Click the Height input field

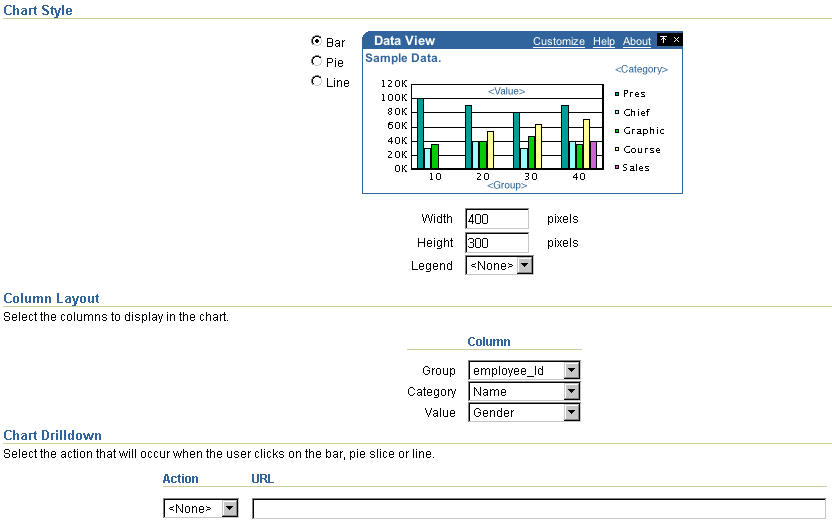click(x=497, y=243)
